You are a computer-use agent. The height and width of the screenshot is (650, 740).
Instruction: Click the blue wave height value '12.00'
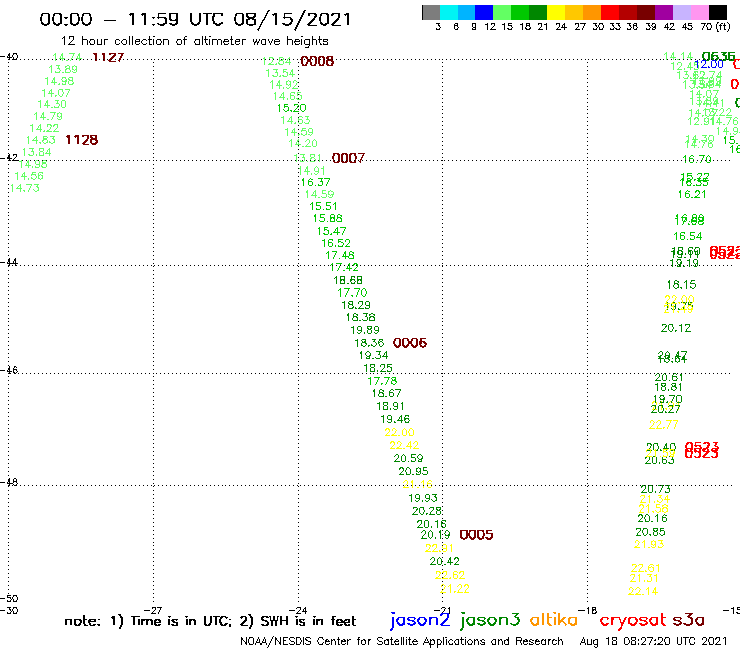(709, 64)
